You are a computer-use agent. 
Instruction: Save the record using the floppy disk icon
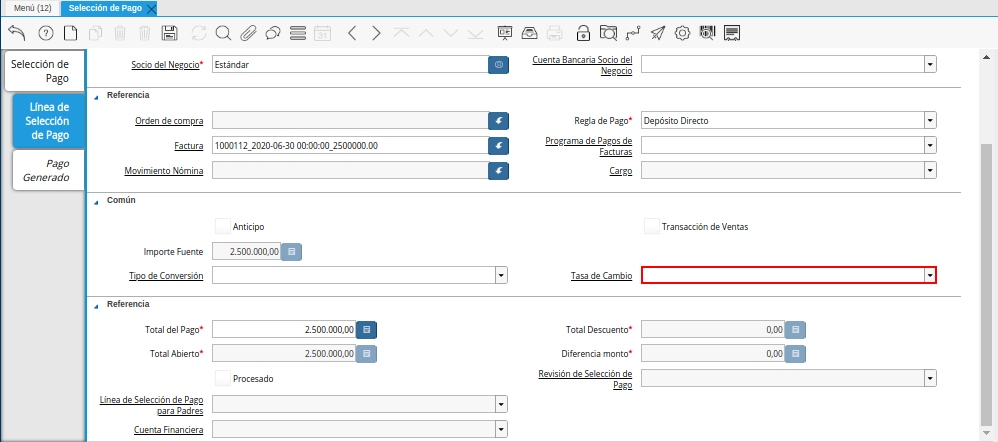point(169,33)
